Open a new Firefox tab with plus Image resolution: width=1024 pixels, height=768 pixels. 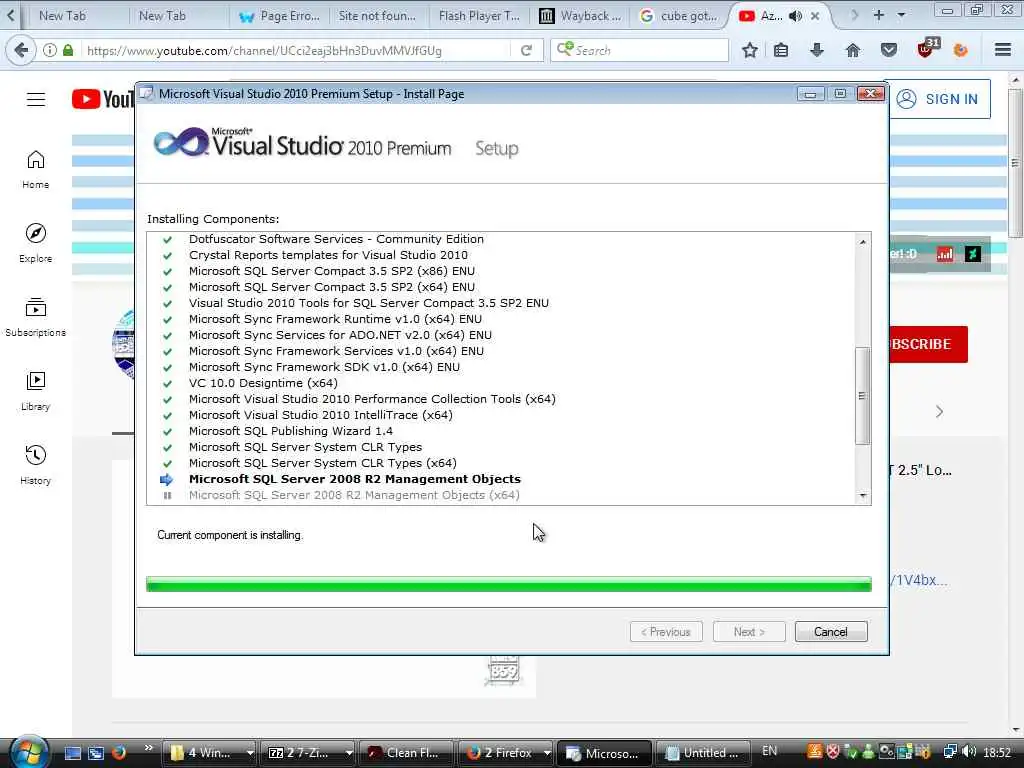[x=878, y=14]
